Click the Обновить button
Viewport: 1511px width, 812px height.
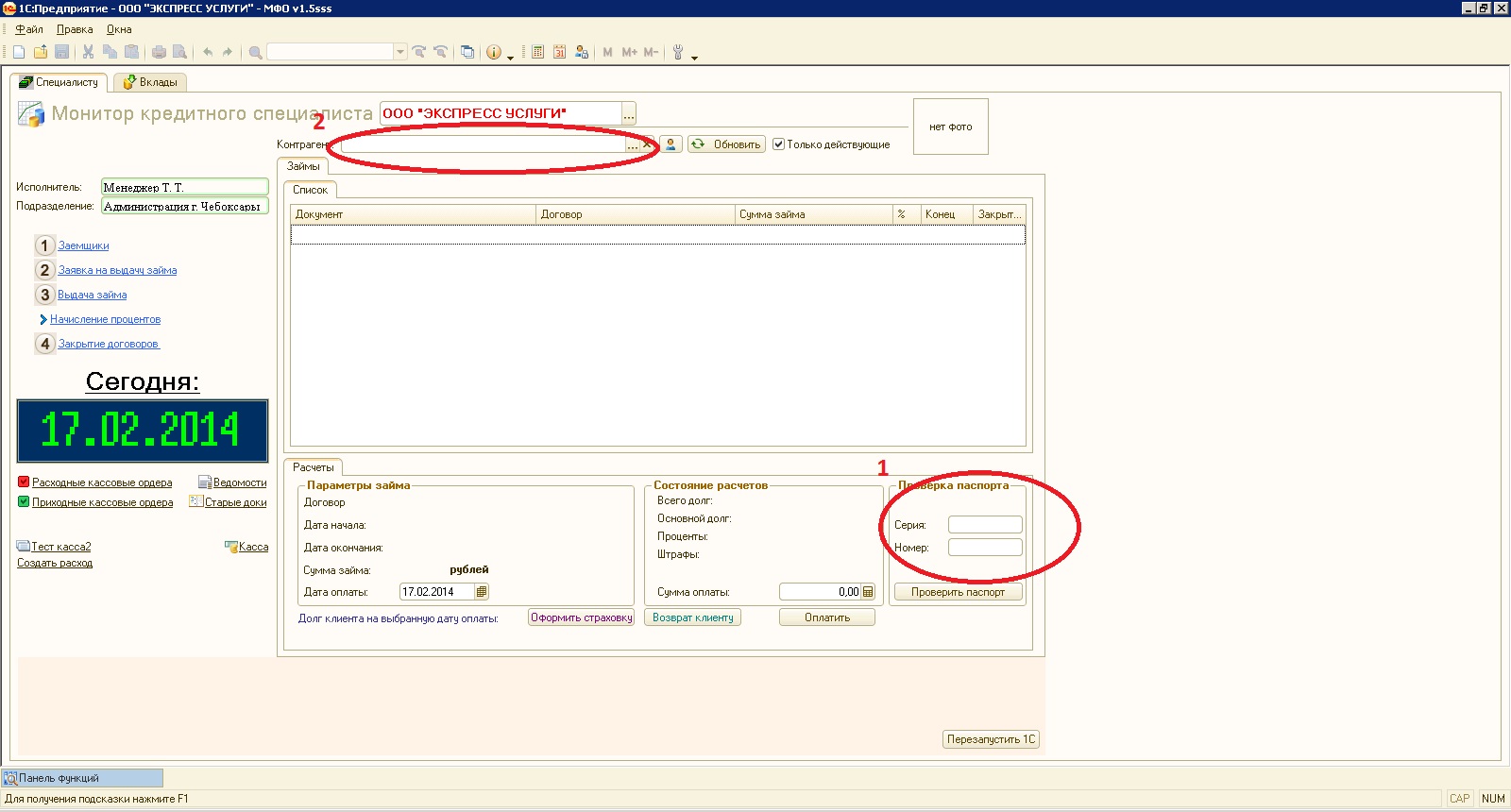[726, 144]
